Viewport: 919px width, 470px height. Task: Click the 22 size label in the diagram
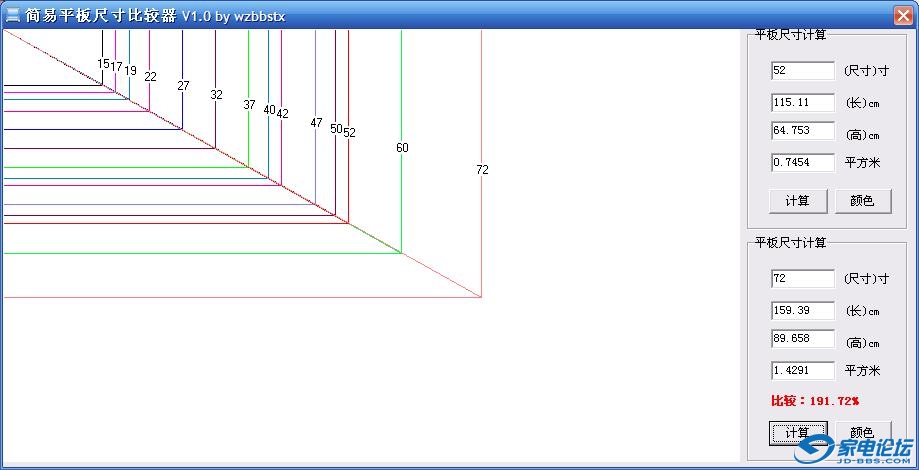pyautogui.click(x=150, y=76)
